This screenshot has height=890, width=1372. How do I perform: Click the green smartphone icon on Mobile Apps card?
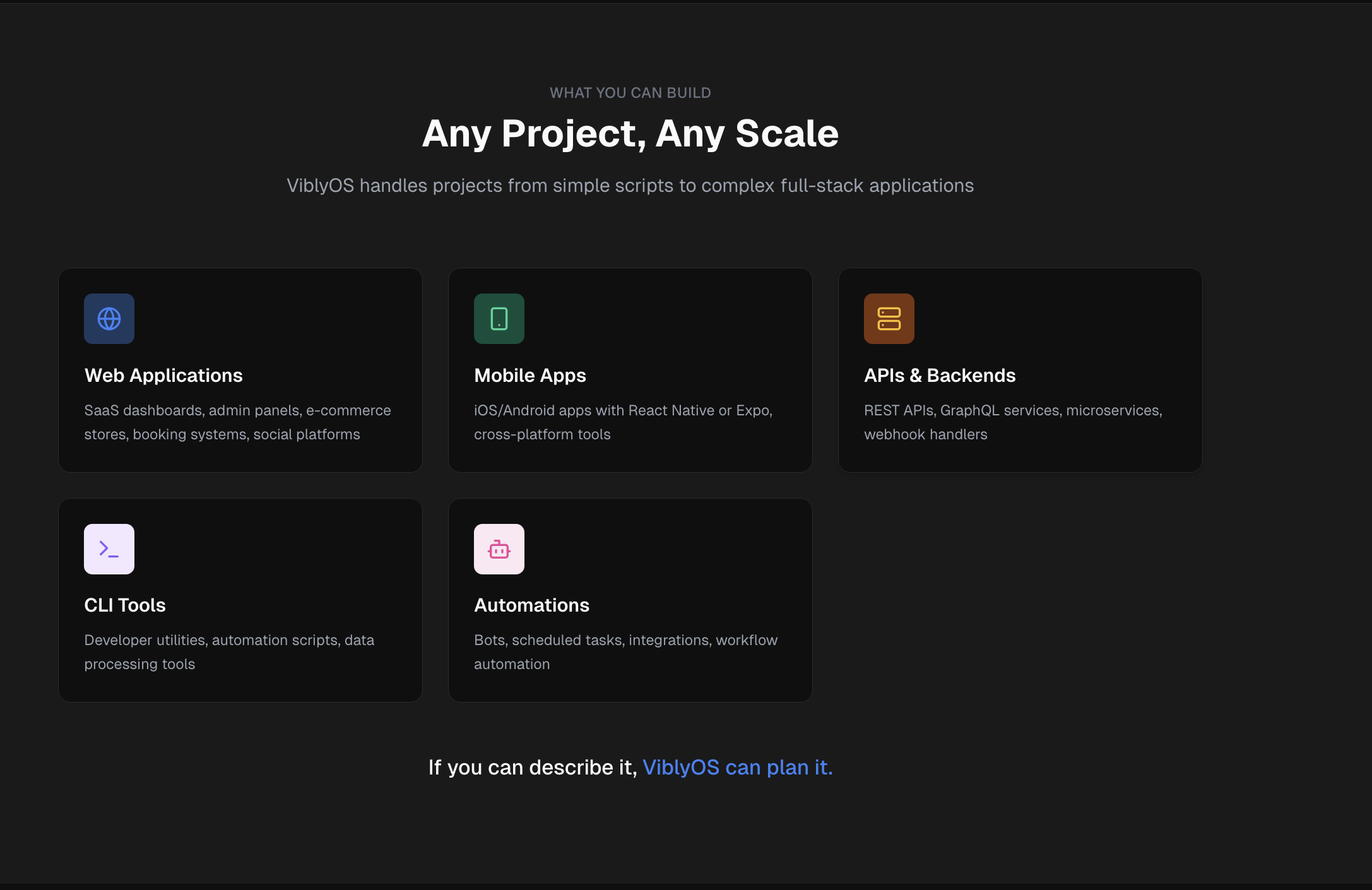click(x=499, y=319)
